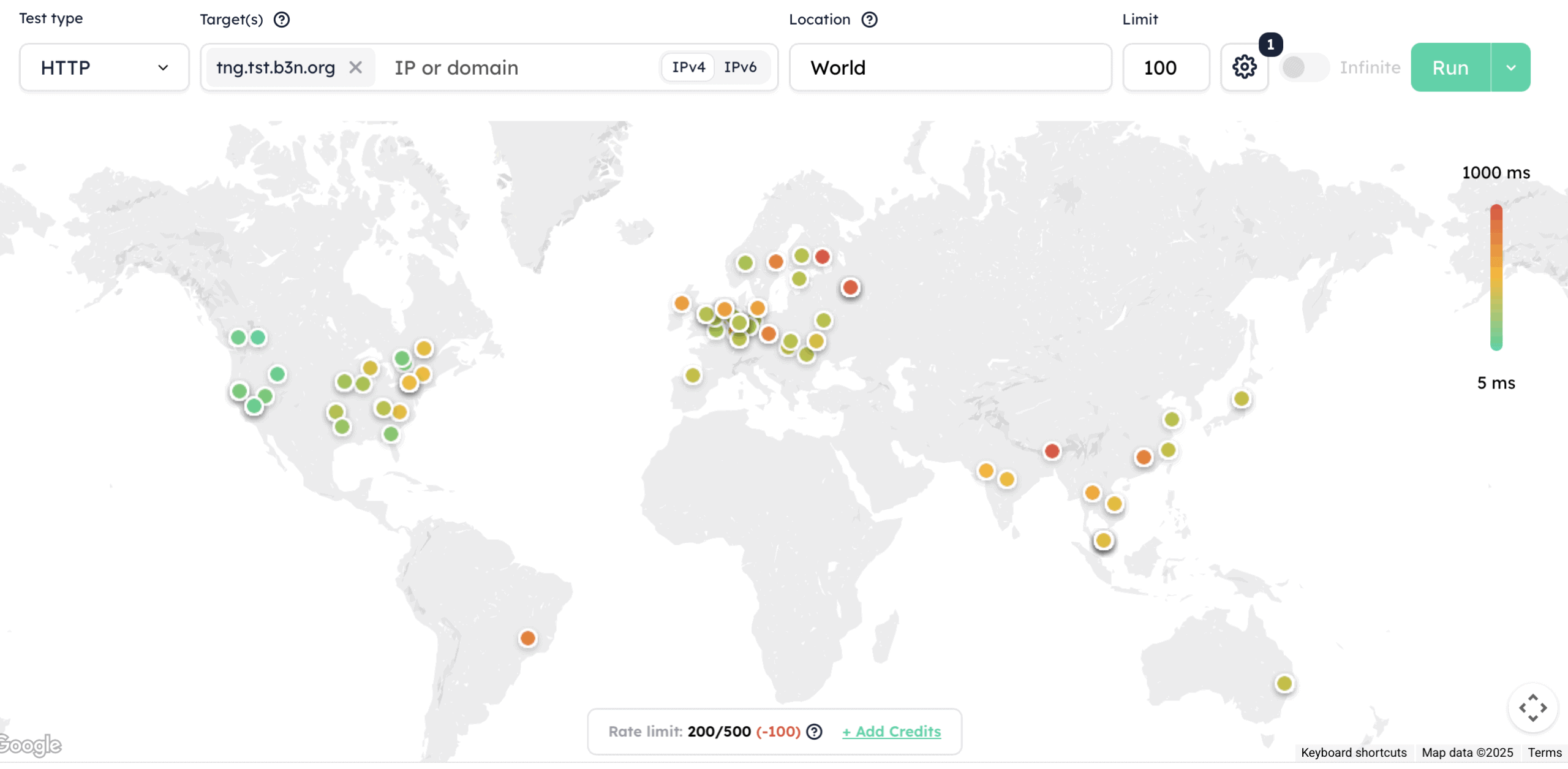This screenshot has height=769, width=1568.
Task: Click the 1000 ms legend label
Action: click(x=1496, y=172)
